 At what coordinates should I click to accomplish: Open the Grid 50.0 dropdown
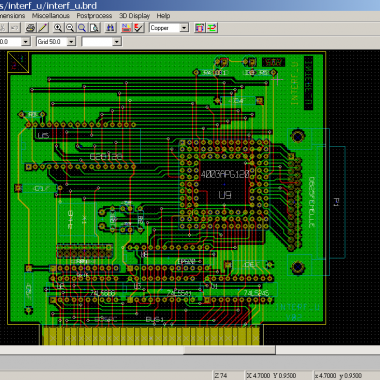coord(71,42)
